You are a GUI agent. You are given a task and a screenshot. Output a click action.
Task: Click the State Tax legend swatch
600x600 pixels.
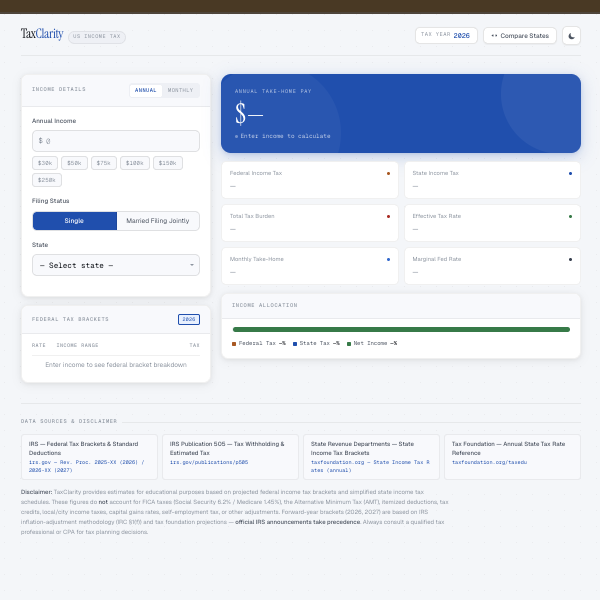(x=295, y=344)
